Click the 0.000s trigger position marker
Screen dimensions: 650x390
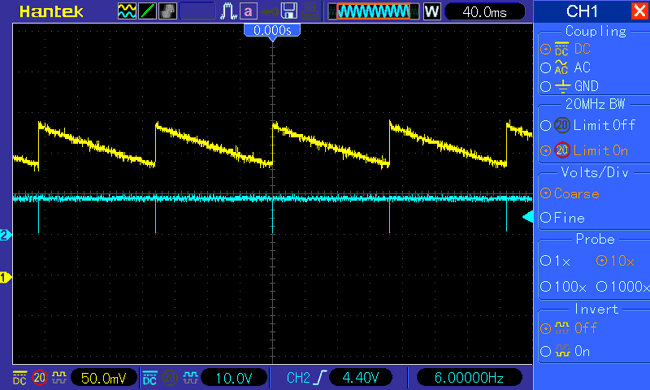pos(272,31)
